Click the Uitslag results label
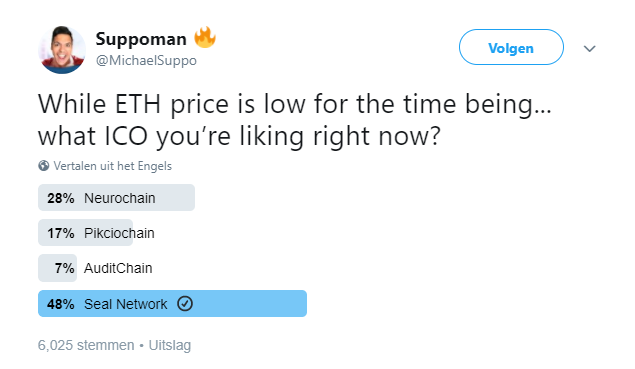Viewport: 635px width, 369px height. coord(170,345)
